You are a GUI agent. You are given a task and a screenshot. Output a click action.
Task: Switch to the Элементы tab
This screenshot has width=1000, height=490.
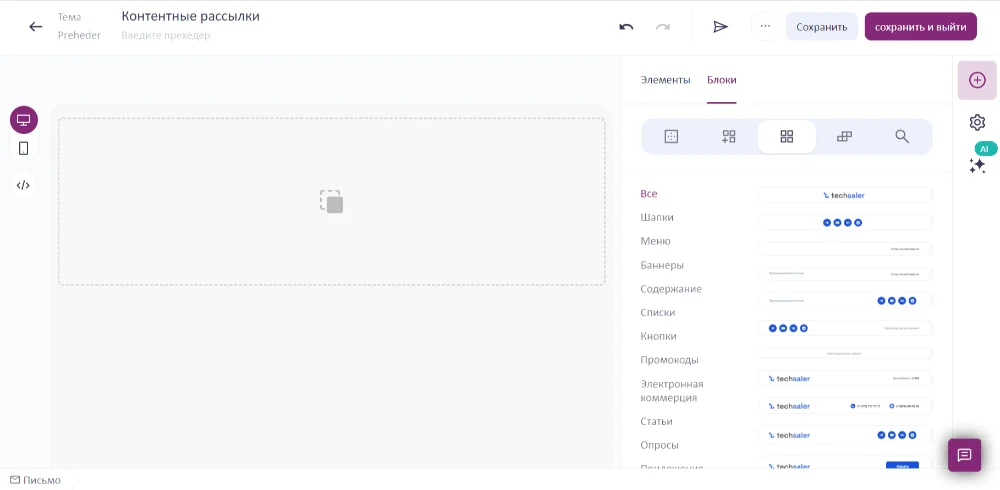665,80
